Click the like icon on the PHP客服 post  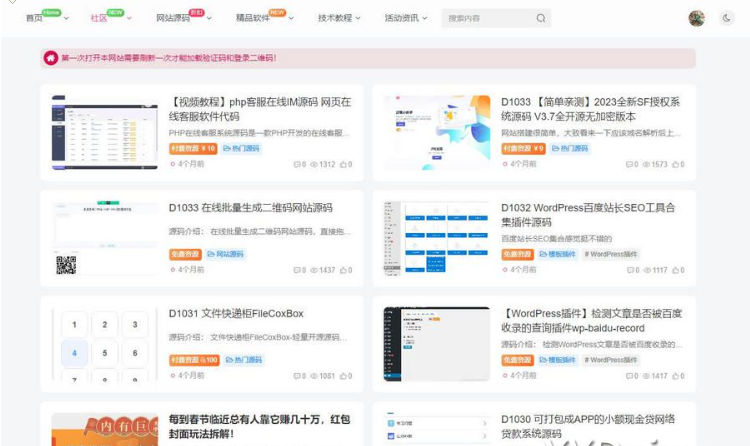[345, 164]
